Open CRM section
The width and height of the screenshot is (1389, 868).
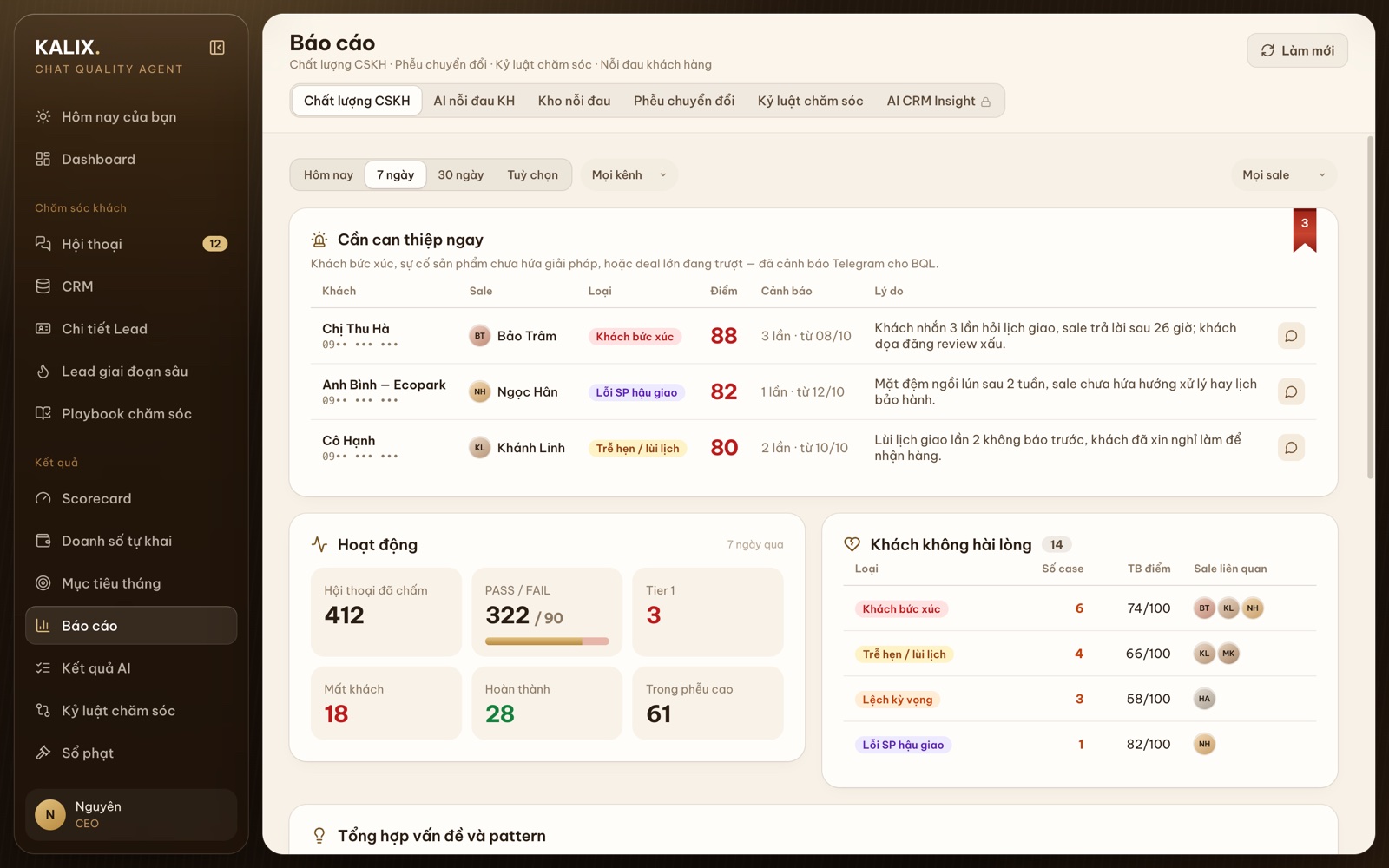click(131, 286)
